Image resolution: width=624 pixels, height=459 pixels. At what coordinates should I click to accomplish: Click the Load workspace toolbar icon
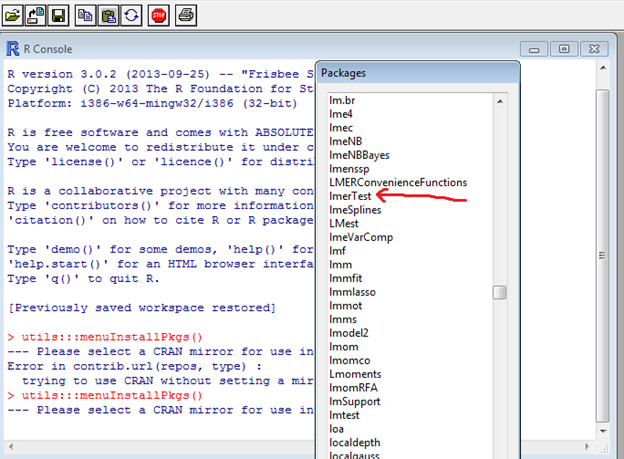36,15
